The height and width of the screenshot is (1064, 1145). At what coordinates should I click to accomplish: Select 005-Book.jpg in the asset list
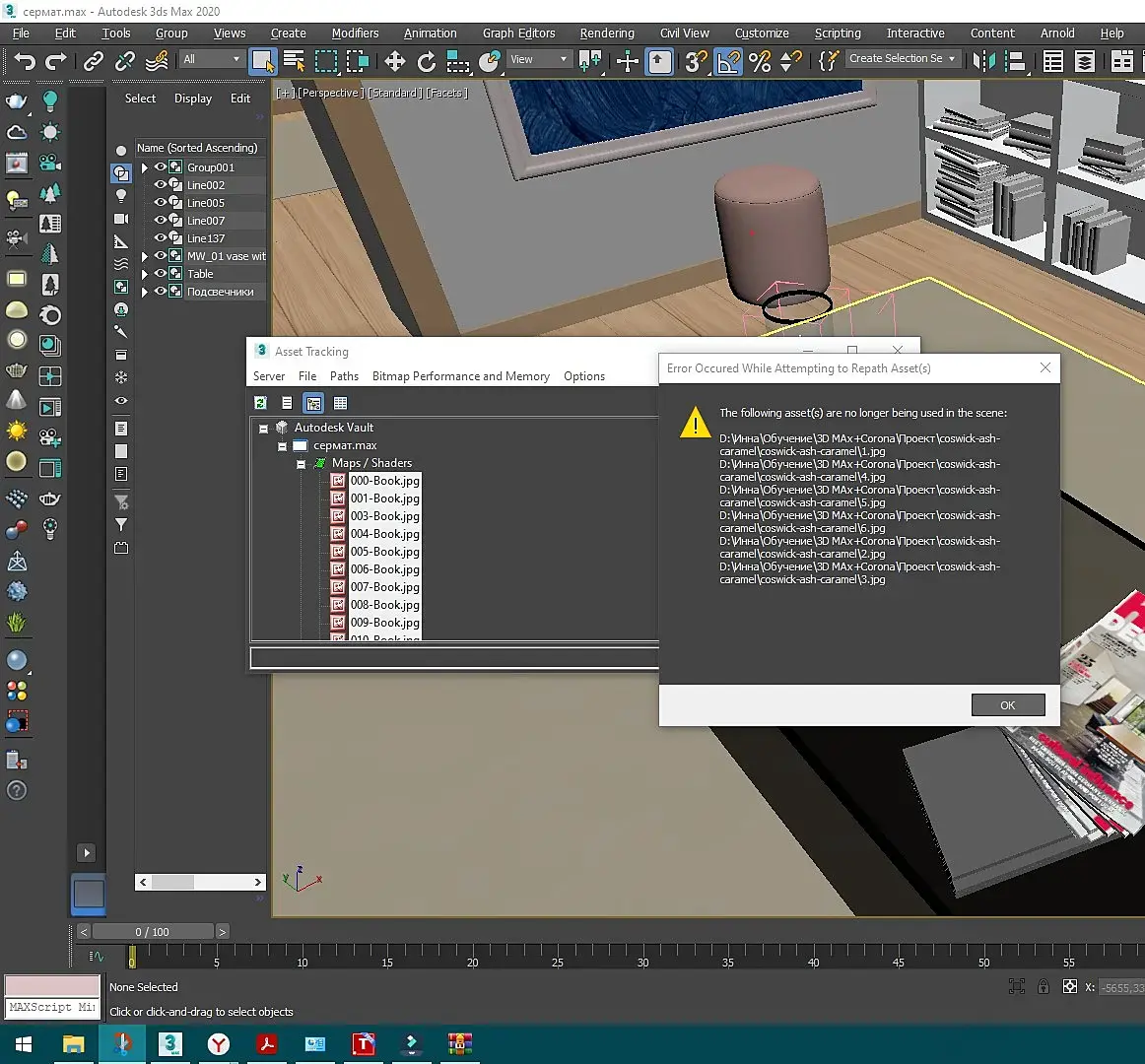384,552
